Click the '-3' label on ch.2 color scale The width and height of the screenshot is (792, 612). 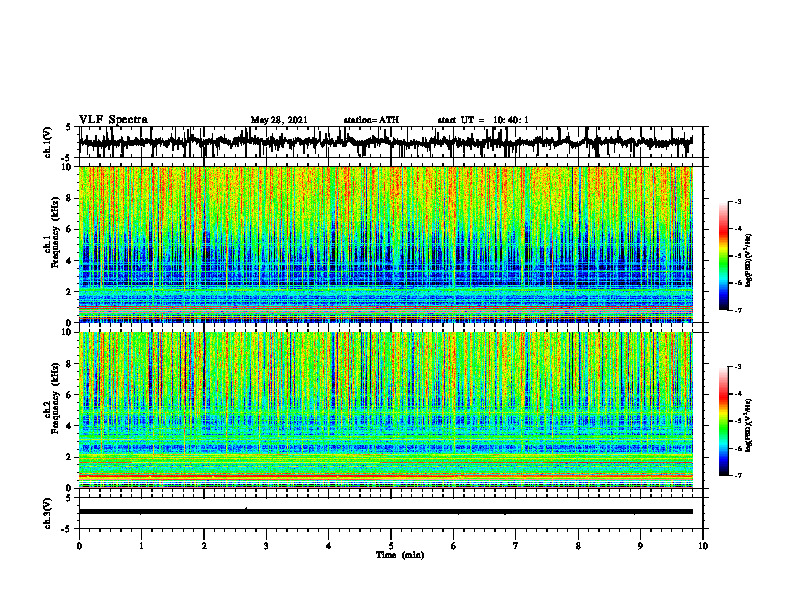tap(738, 367)
